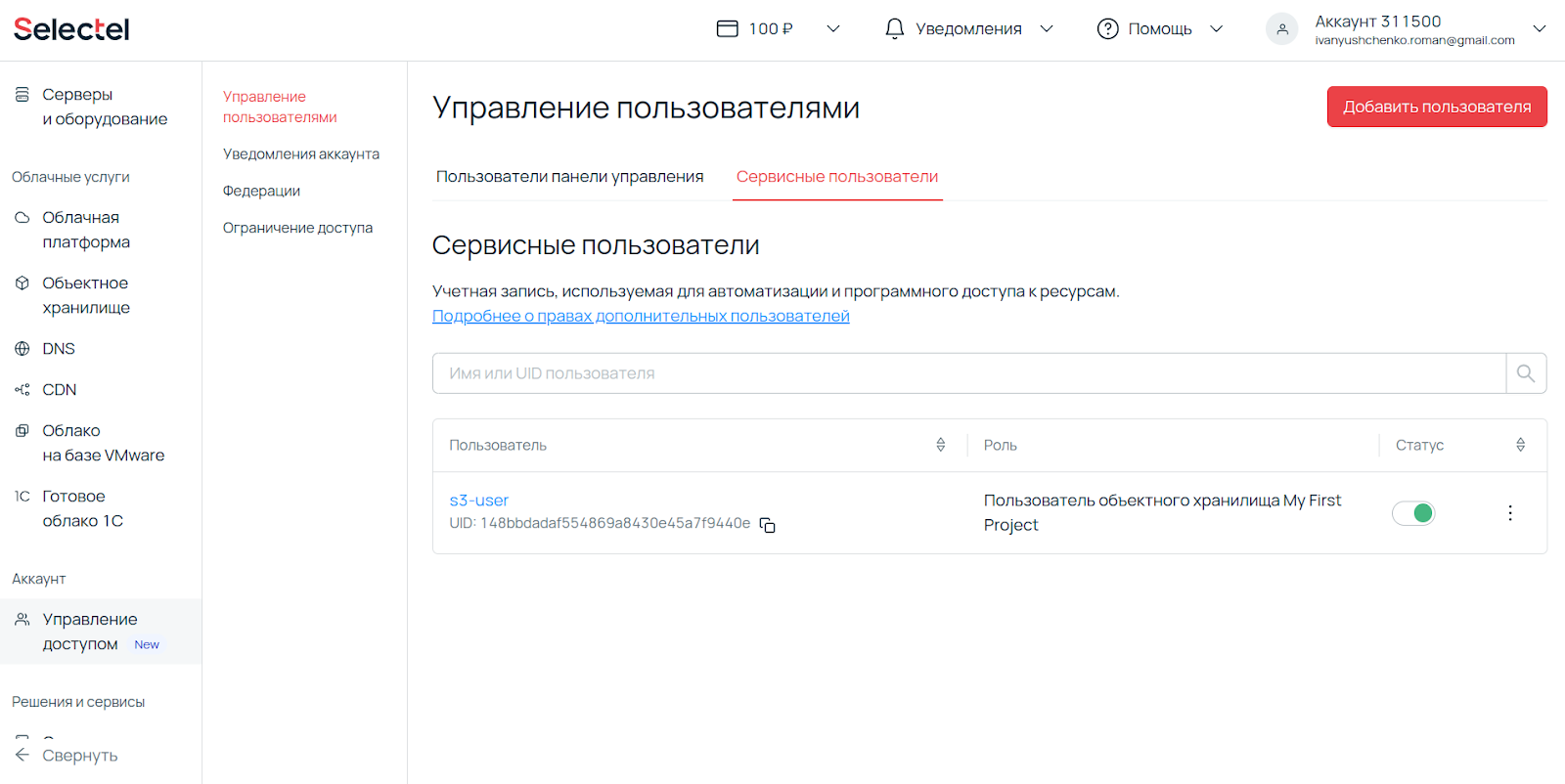
Task: Open Ограничение доступа submenu item
Action: (297, 228)
